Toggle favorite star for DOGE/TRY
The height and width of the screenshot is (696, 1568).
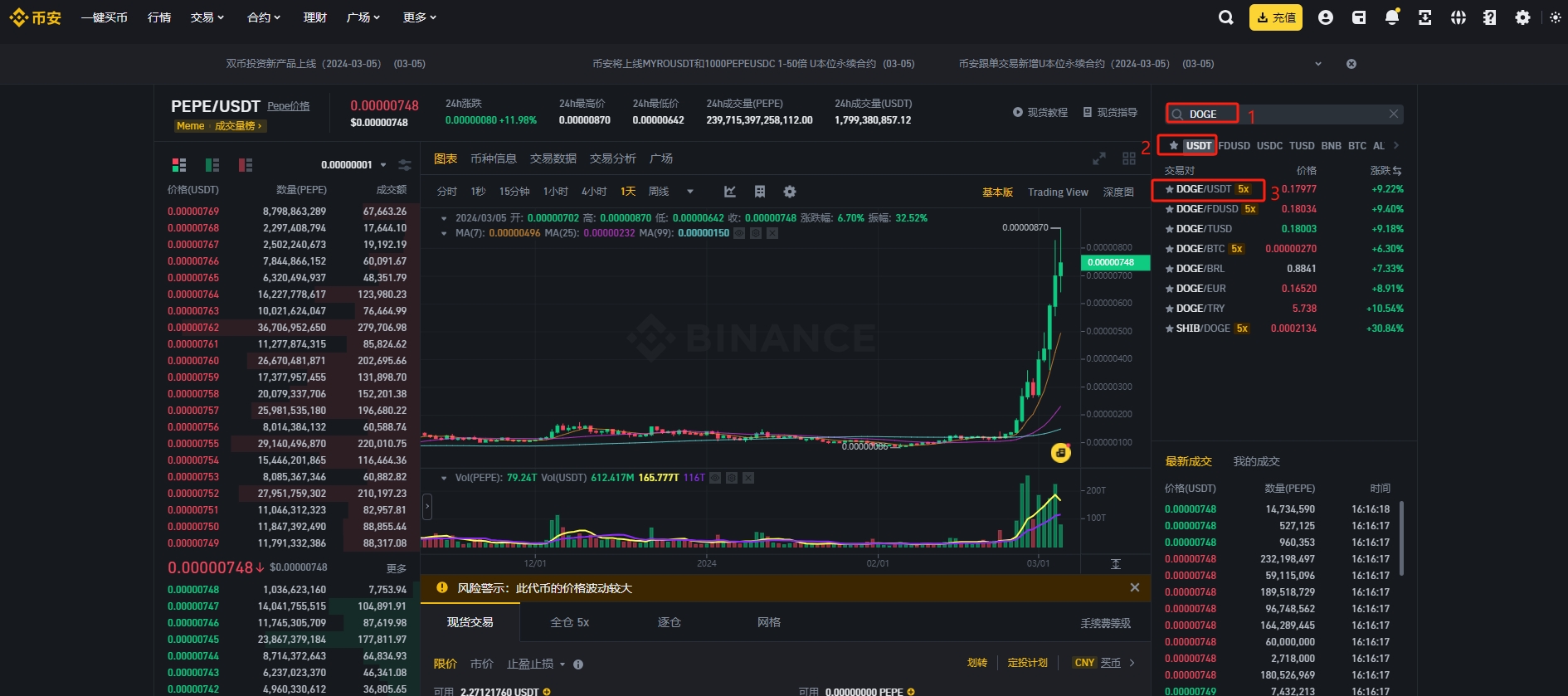click(x=1170, y=309)
